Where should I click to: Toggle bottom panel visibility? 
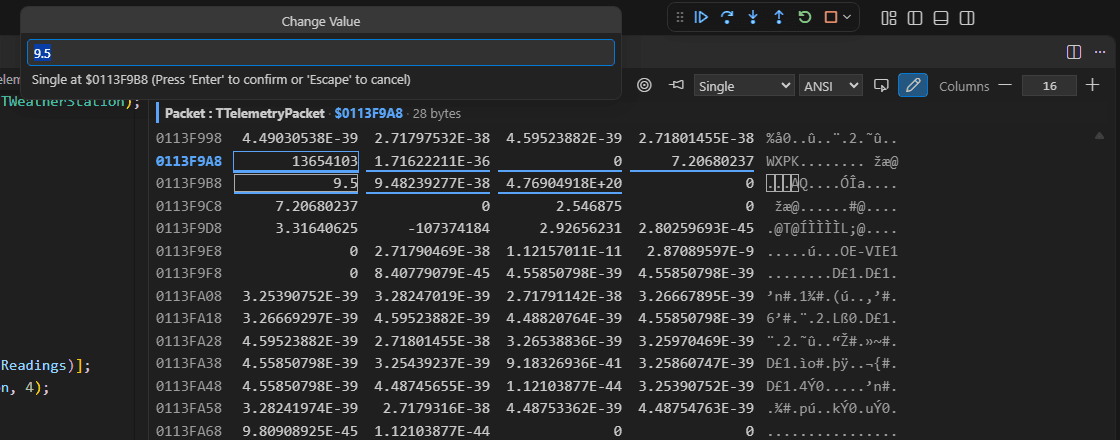[941, 18]
